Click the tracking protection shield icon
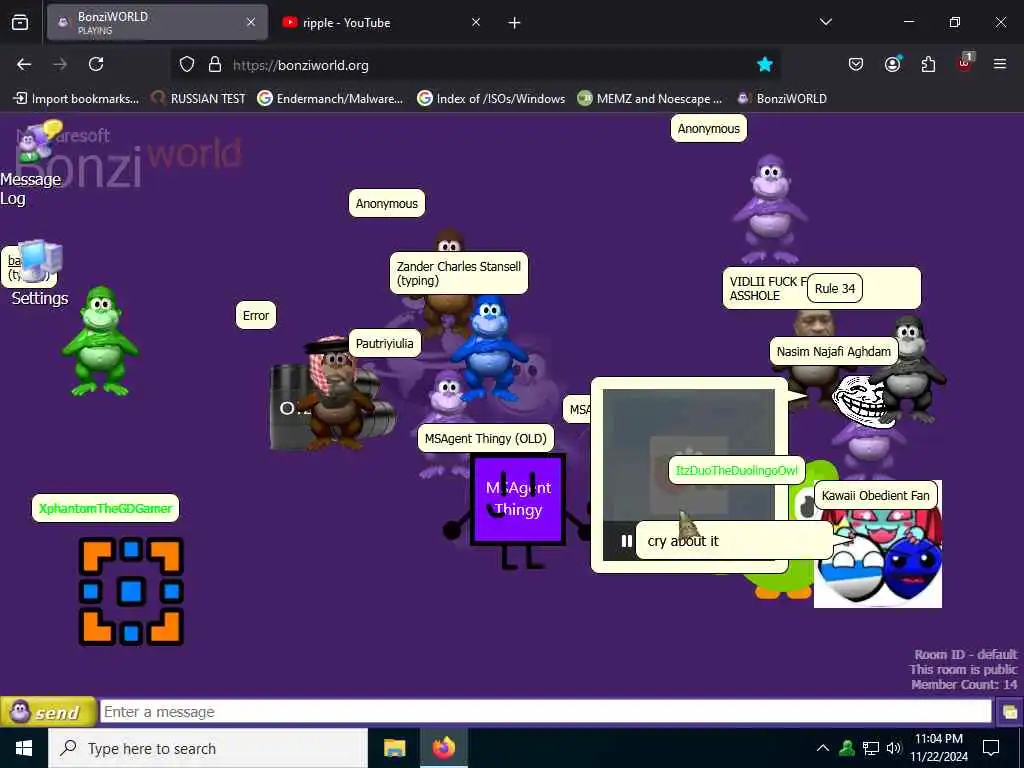The width and height of the screenshot is (1024, 768). [187, 65]
